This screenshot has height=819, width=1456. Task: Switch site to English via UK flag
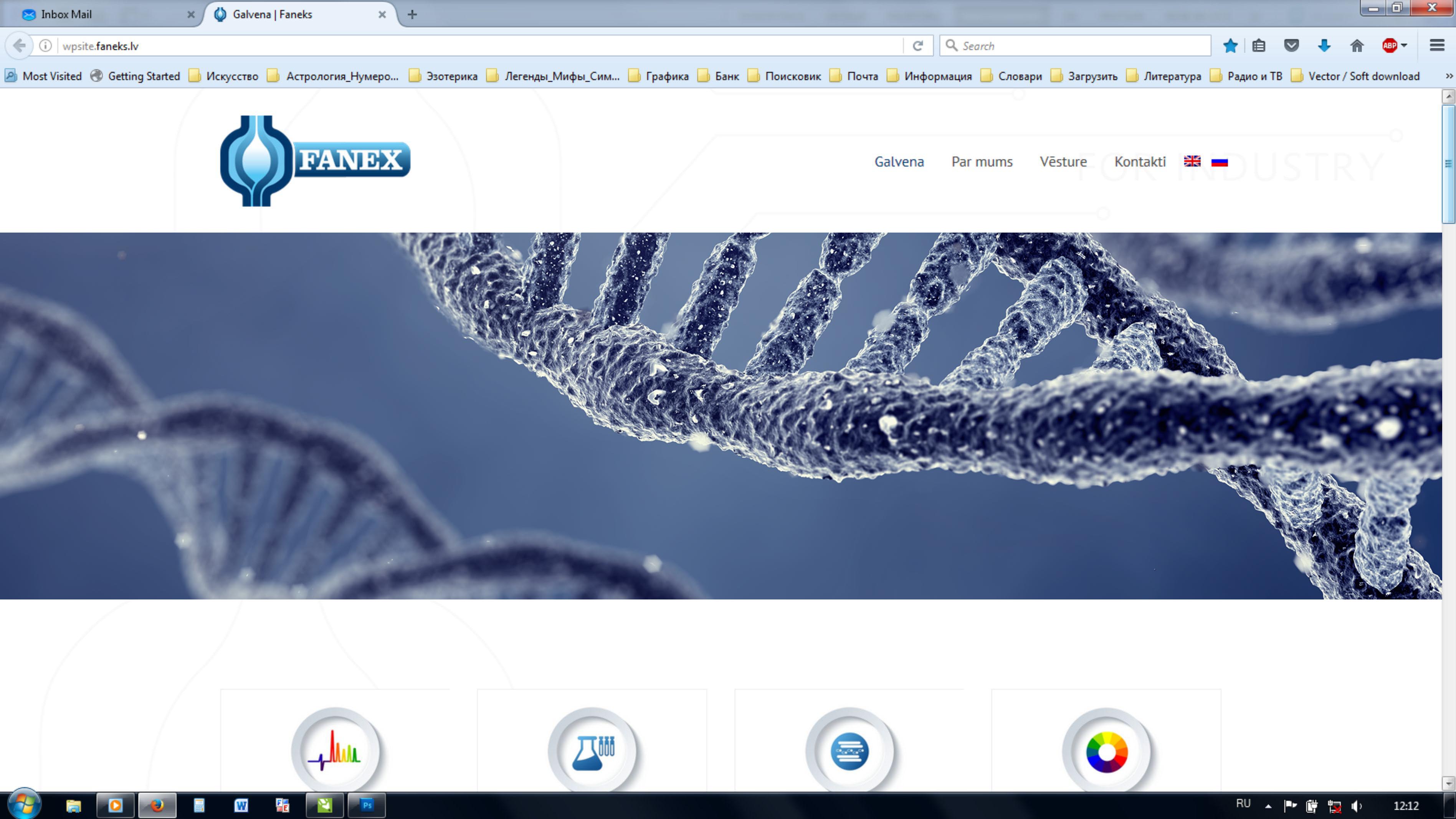coord(1192,162)
